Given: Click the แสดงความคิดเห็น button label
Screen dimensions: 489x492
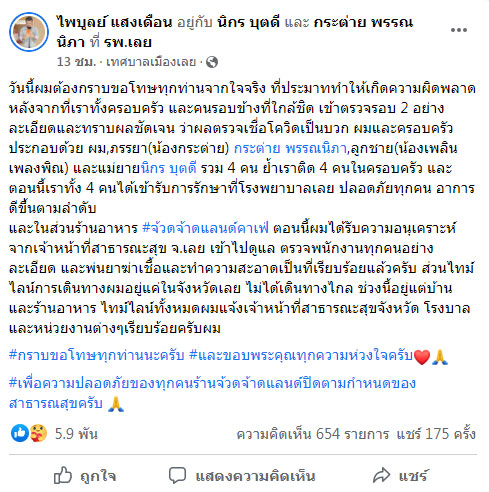Looking at the screenshot, I should click(255, 476).
